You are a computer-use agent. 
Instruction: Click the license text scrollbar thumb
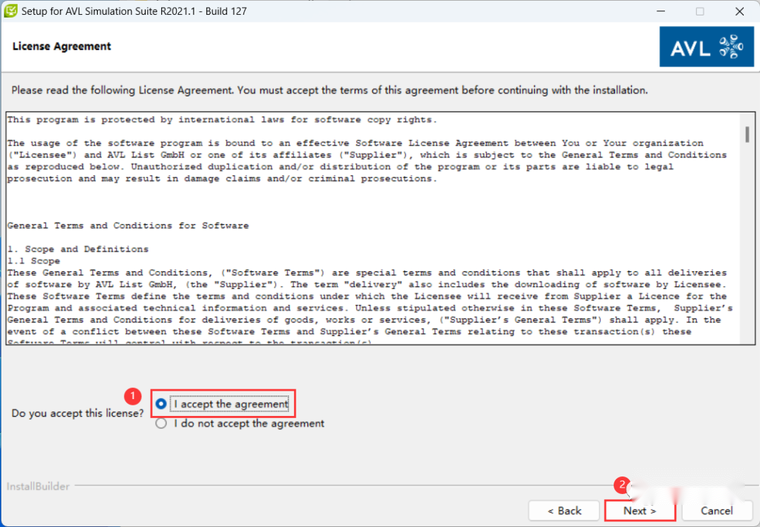(x=747, y=134)
